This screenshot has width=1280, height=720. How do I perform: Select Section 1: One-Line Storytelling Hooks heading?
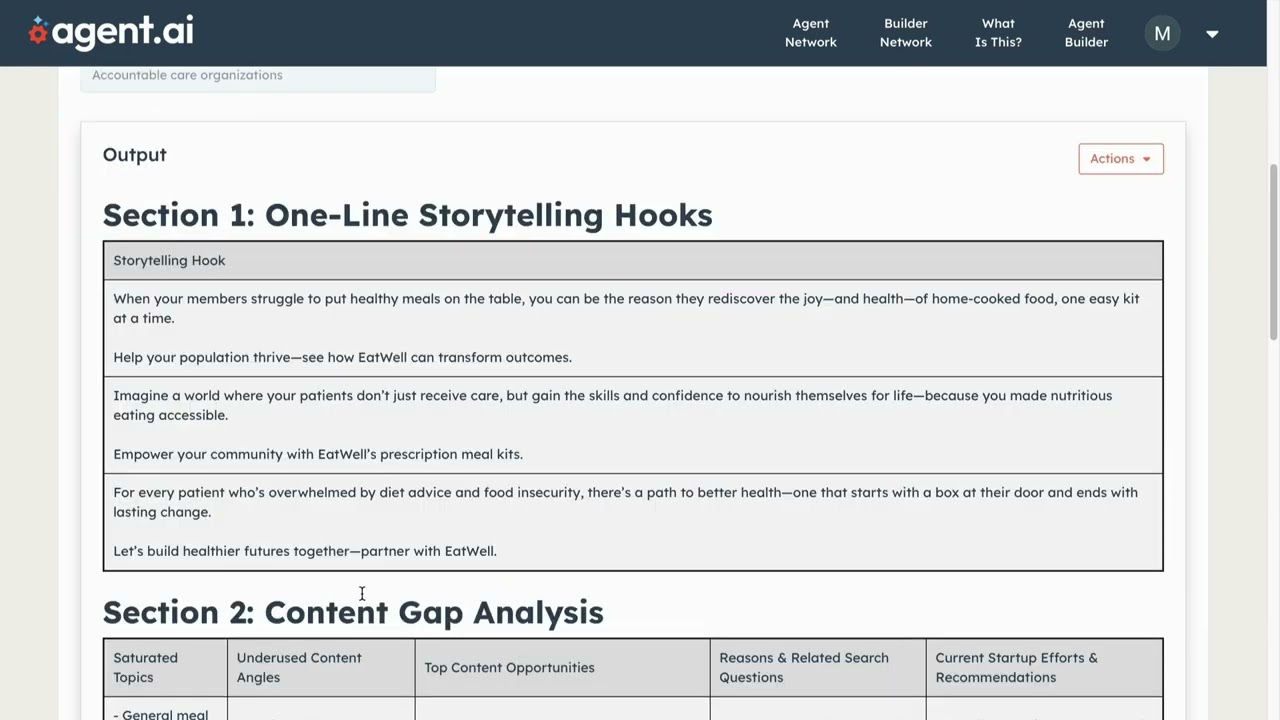(408, 215)
